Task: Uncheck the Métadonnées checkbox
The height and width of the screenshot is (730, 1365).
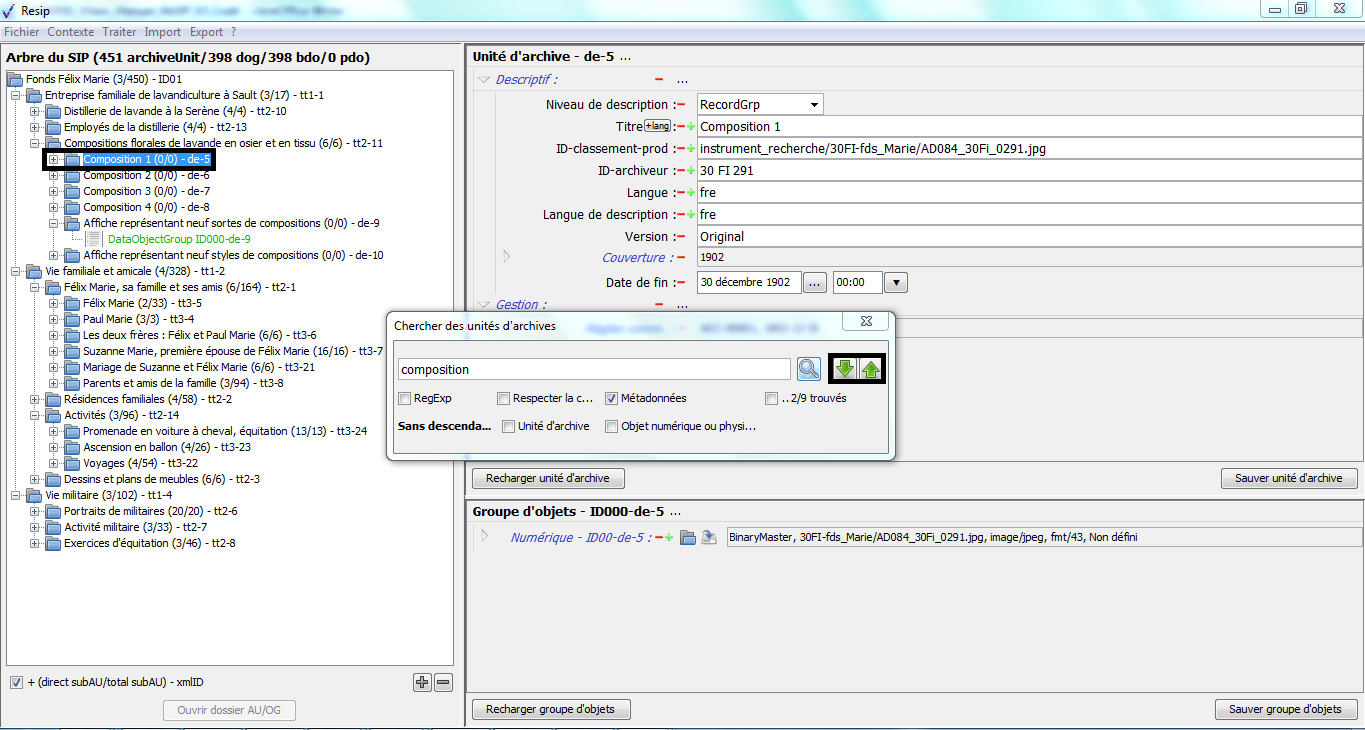Action: coord(612,398)
